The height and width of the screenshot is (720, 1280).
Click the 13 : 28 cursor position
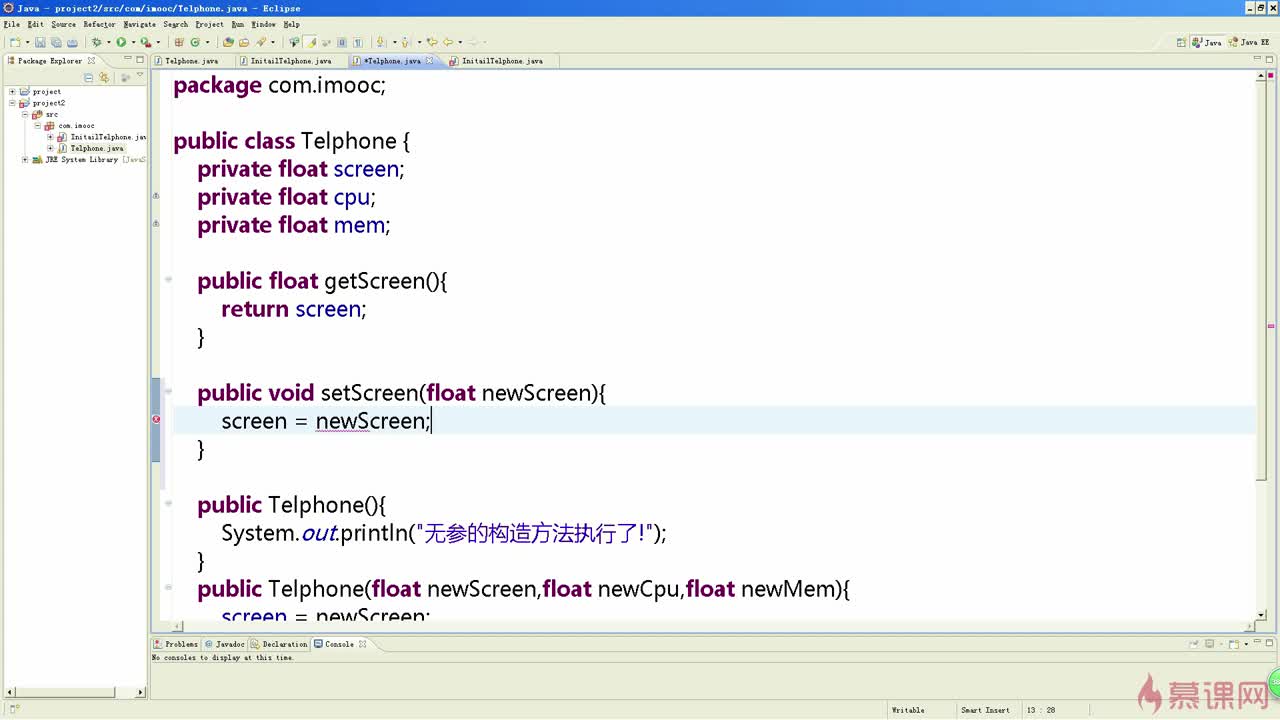(1041, 710)
